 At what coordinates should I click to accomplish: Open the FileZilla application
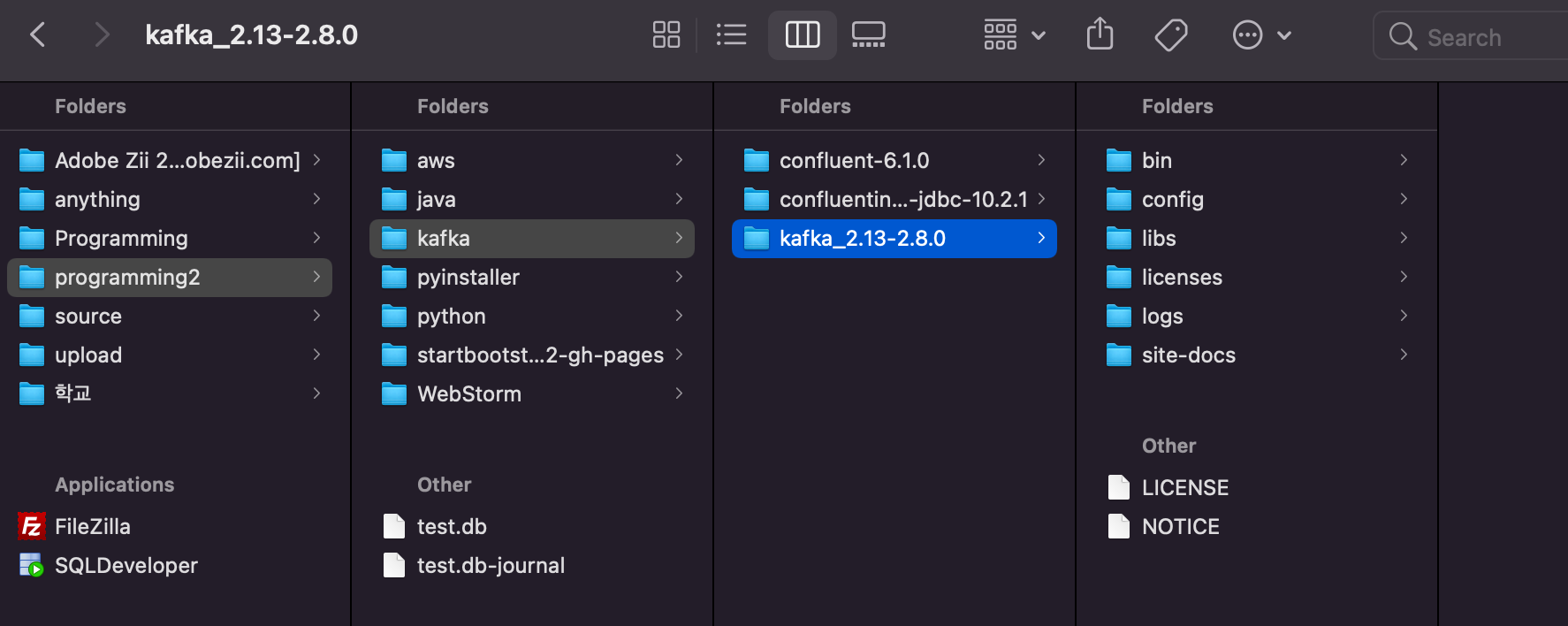tap(171, 526)
